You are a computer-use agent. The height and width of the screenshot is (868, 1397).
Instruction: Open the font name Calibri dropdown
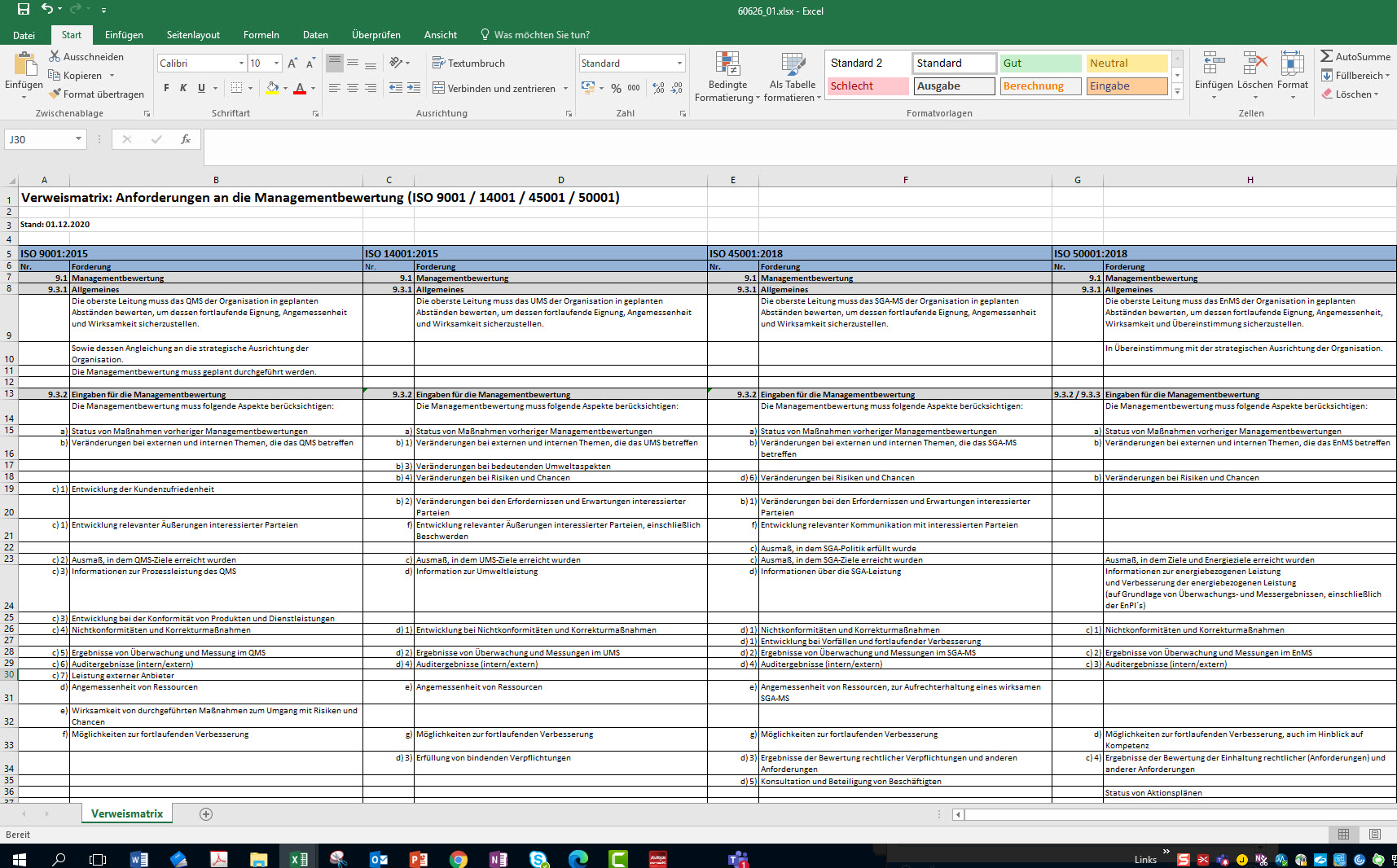click(x=241, y=64)
